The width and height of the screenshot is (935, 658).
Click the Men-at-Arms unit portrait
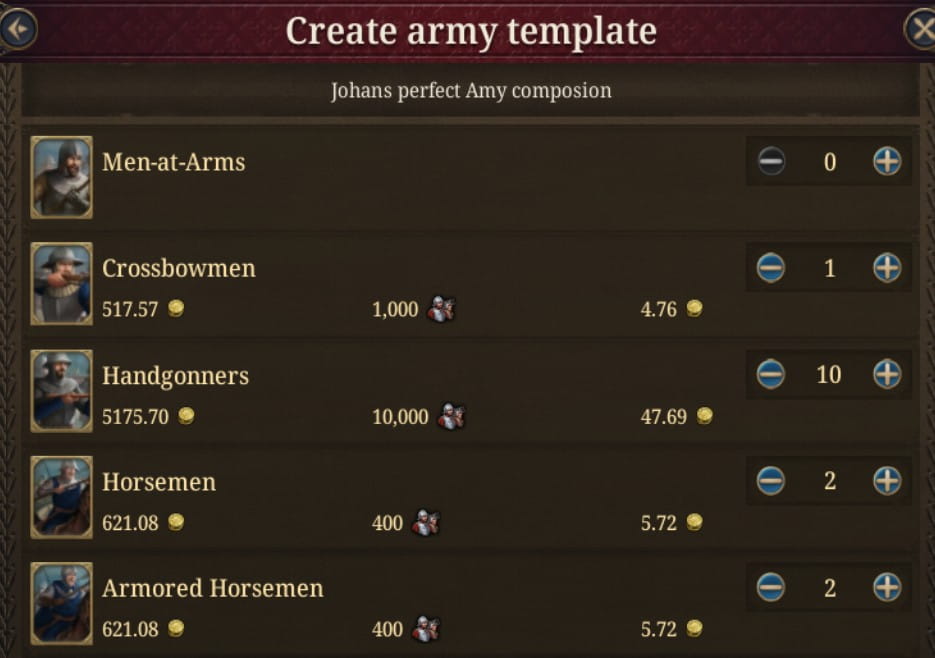pyautogui.click(x=62, y=177)
